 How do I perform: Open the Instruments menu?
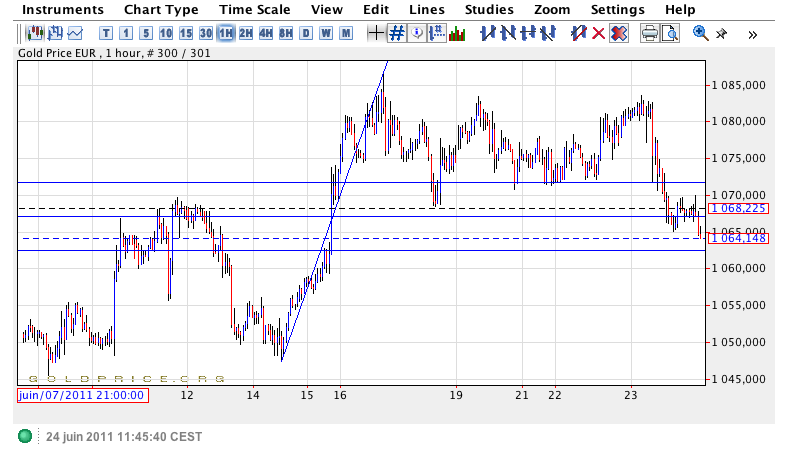62,9
